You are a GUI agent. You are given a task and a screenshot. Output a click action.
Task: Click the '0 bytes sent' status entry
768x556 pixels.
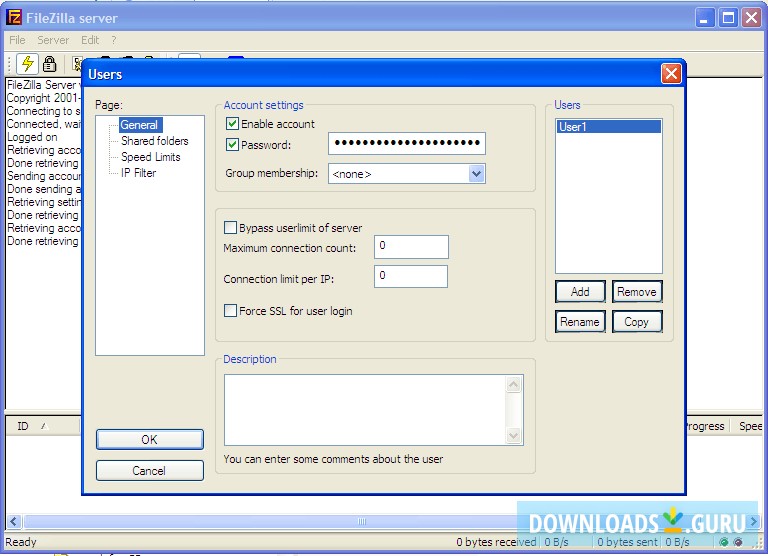(627, 542)
